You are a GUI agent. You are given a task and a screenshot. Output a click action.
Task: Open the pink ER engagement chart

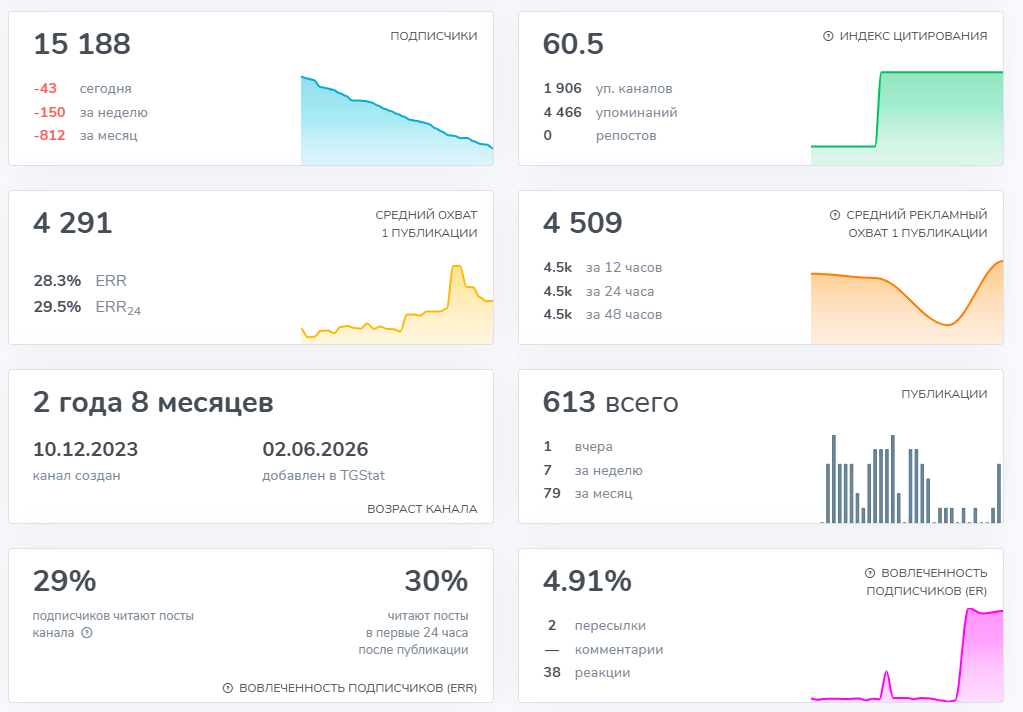click(907, 655)
